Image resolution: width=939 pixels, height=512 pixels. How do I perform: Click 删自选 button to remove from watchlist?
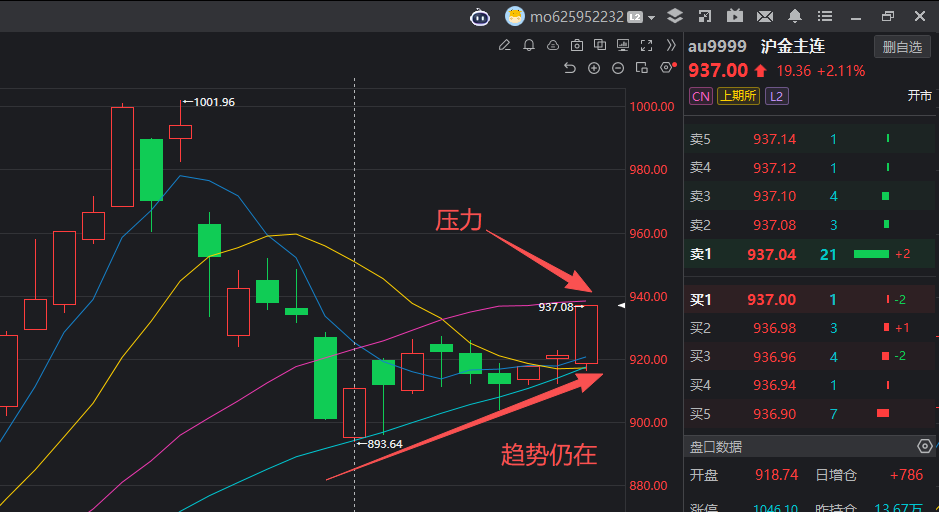click(x=902, y=47)
